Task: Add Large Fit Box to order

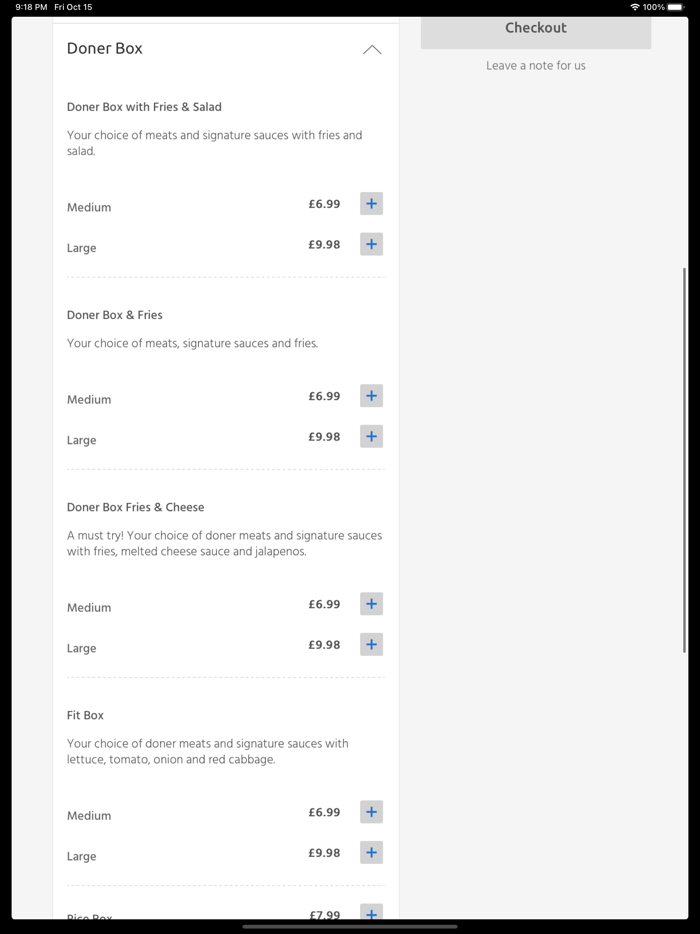Action: (371, 853)
